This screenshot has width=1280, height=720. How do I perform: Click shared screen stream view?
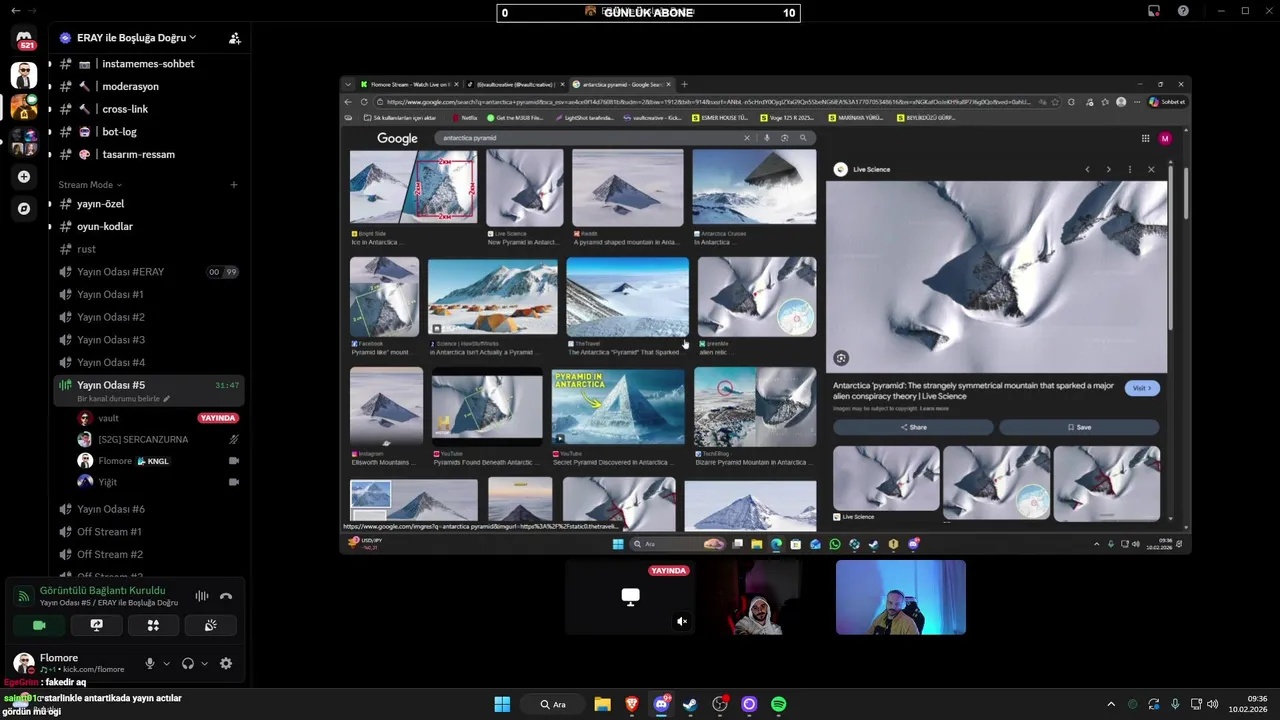[x=765, y=315]
